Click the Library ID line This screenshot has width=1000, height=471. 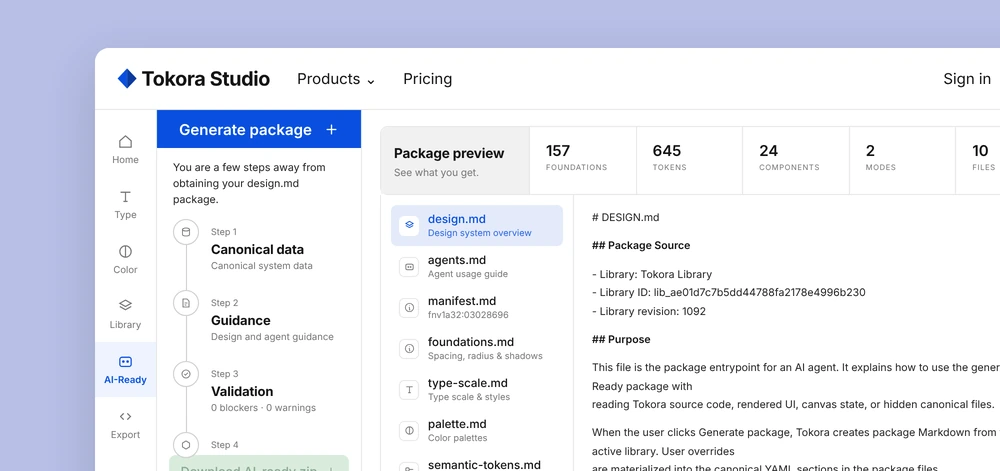point(728,293)
